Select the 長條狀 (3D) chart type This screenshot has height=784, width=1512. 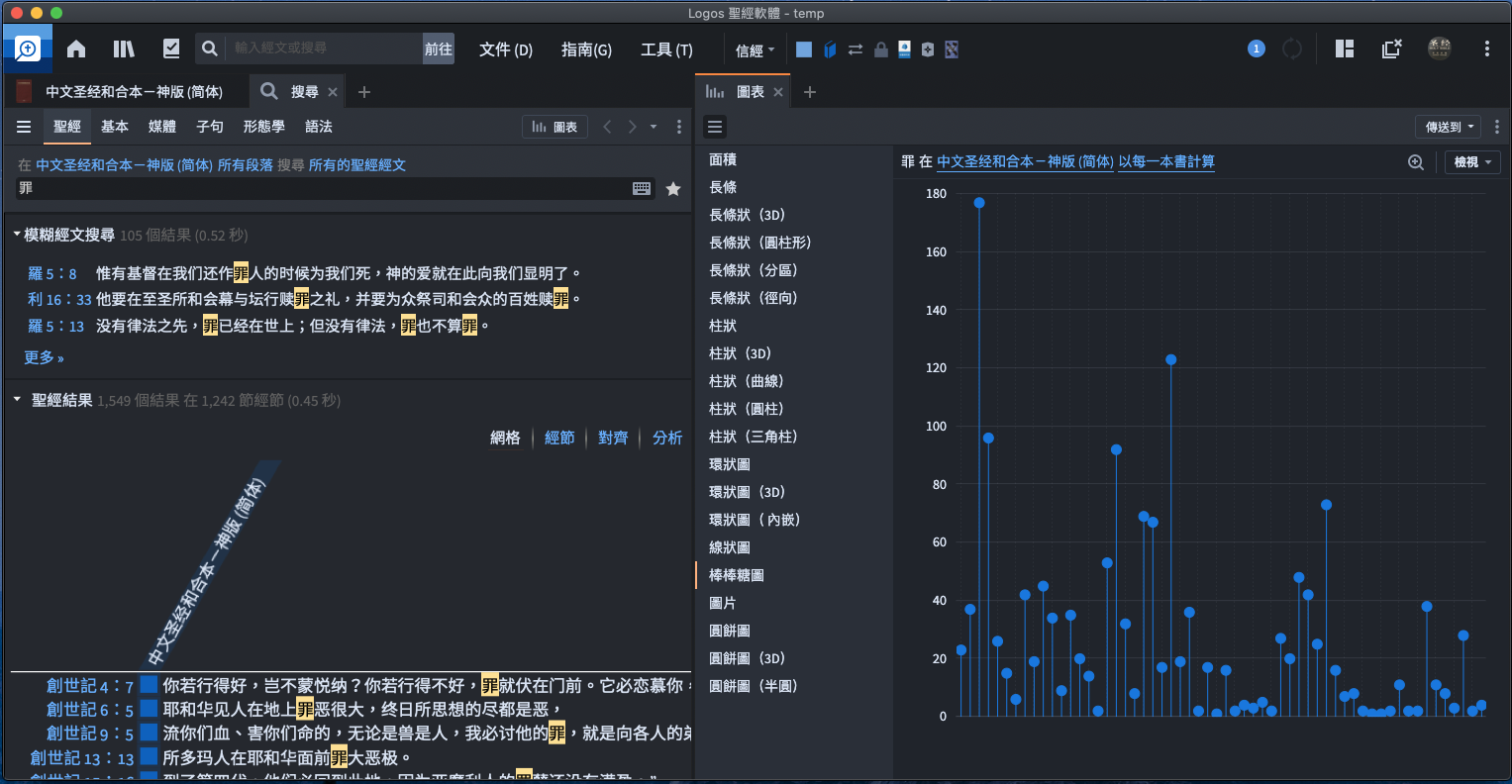747,215
